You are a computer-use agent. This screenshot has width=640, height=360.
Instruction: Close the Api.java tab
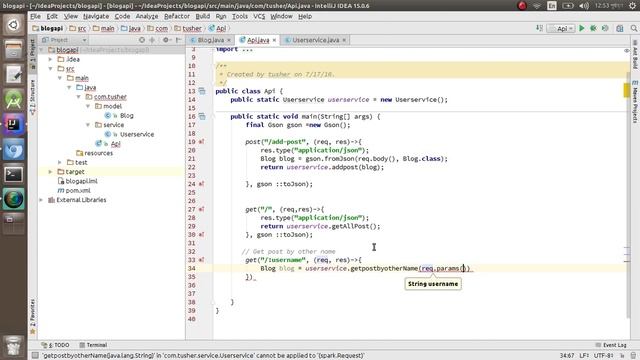point(274,40)
